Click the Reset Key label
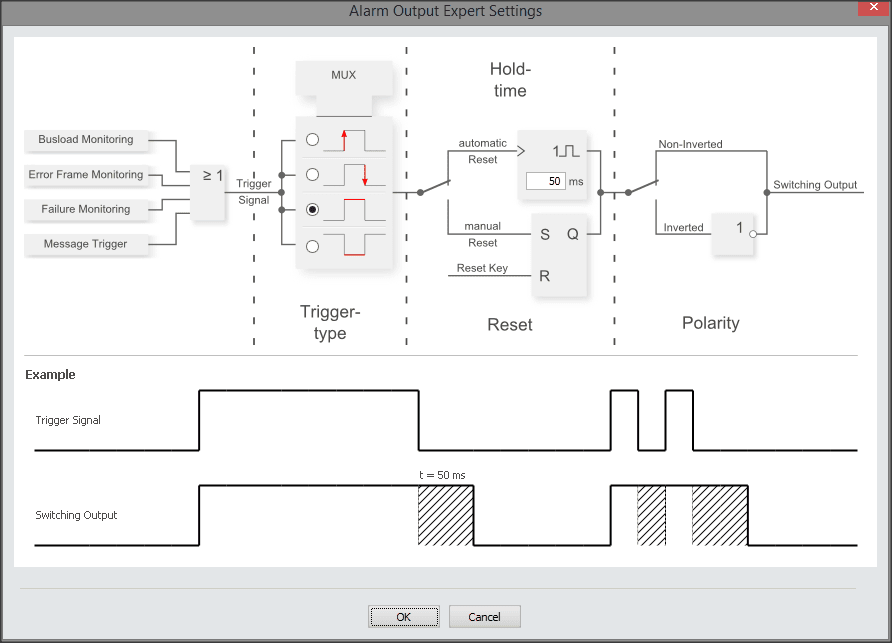Viewport: 892px width, 643px height. pos(482,268)
